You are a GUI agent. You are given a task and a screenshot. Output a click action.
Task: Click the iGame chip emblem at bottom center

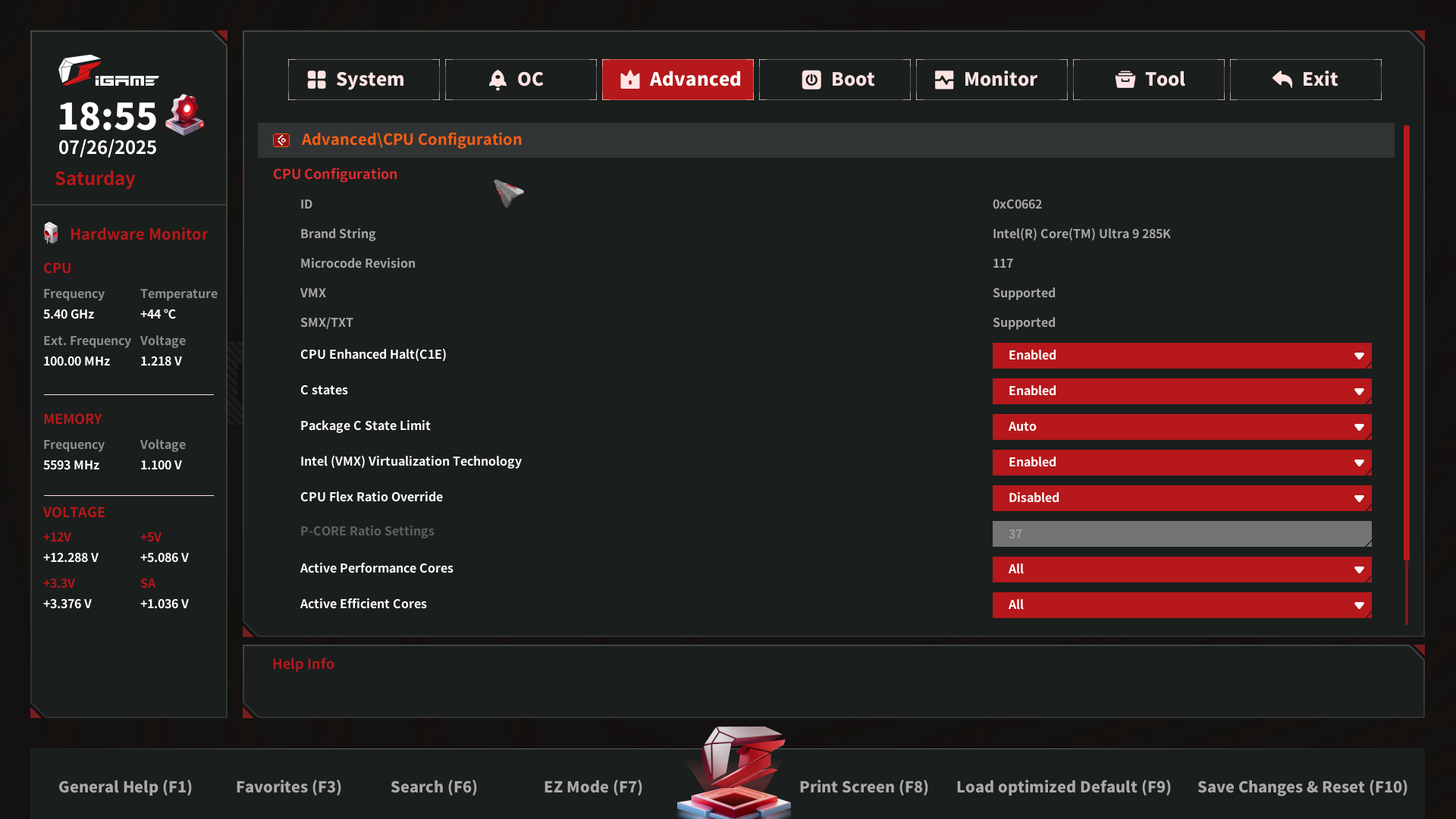pos(734,773)
